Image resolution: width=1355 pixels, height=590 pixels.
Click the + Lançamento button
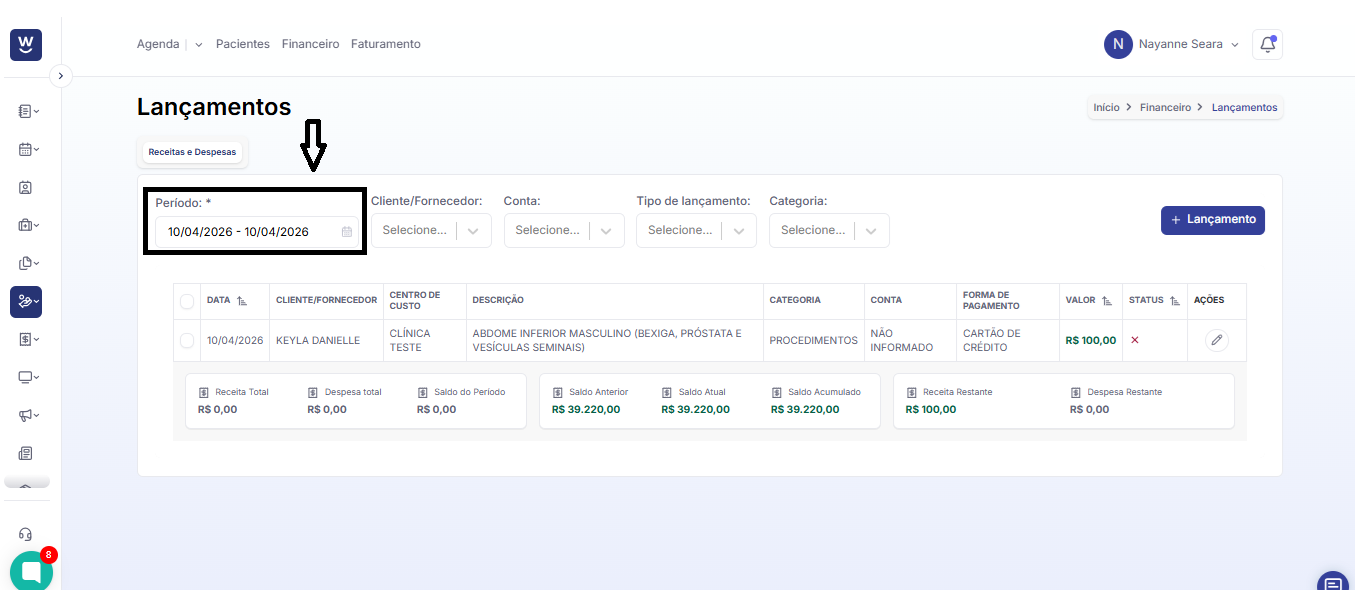click(1213, 220)
